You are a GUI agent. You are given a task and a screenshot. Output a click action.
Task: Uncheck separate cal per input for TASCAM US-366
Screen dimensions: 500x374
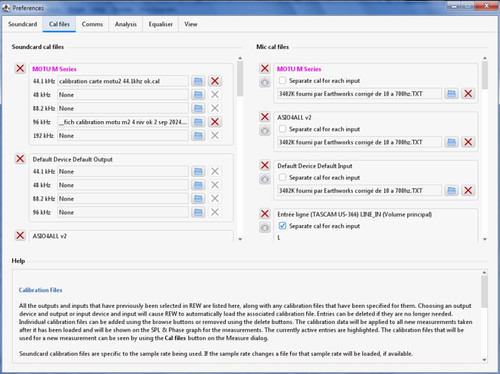pyautogui.click(x=282, y=226)
